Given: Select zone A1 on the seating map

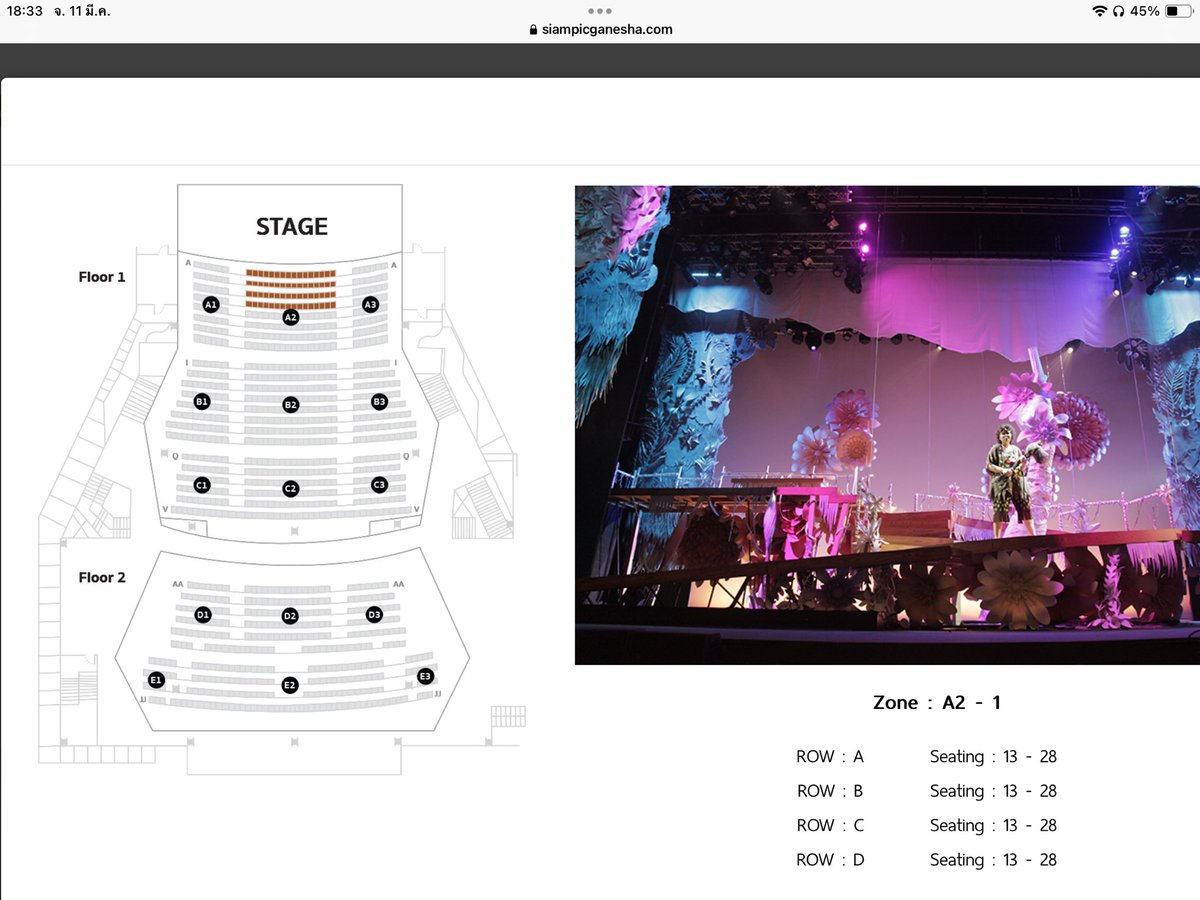Looking at the screenshot, I should click(x=211, y=304).
